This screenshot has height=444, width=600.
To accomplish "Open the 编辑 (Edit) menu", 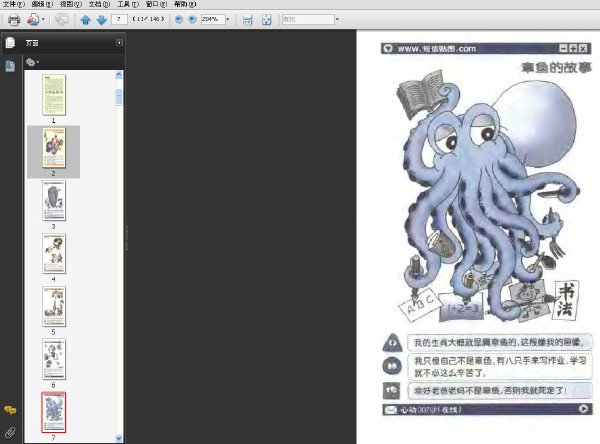I will 42,4.
